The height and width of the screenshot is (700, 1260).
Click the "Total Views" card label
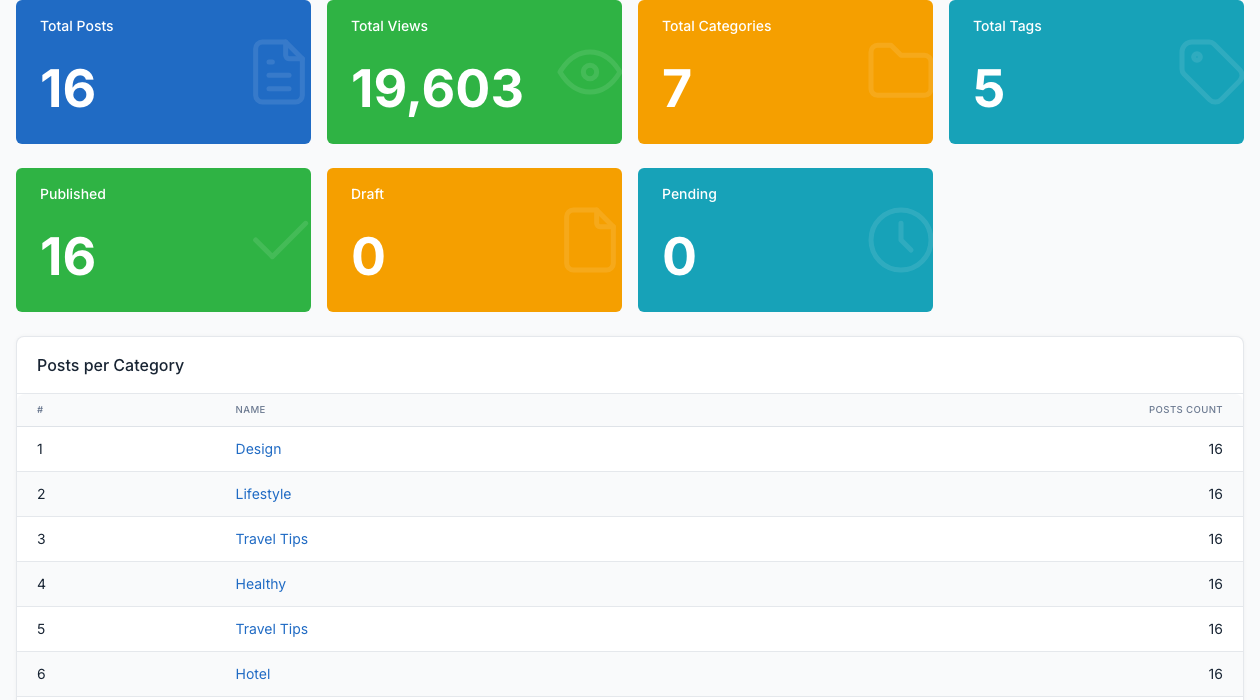389,26
